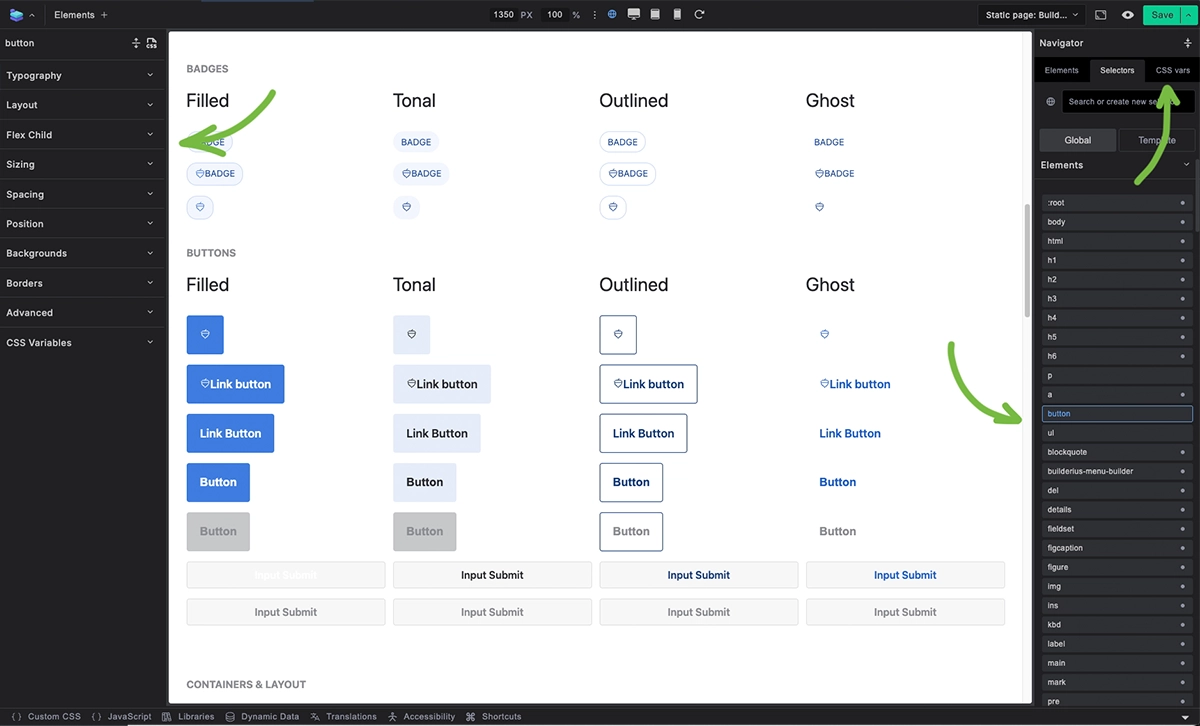Click the Global scope button
The height and width of the screenshot is (726, 1200).
click(x=1077, y=140)
